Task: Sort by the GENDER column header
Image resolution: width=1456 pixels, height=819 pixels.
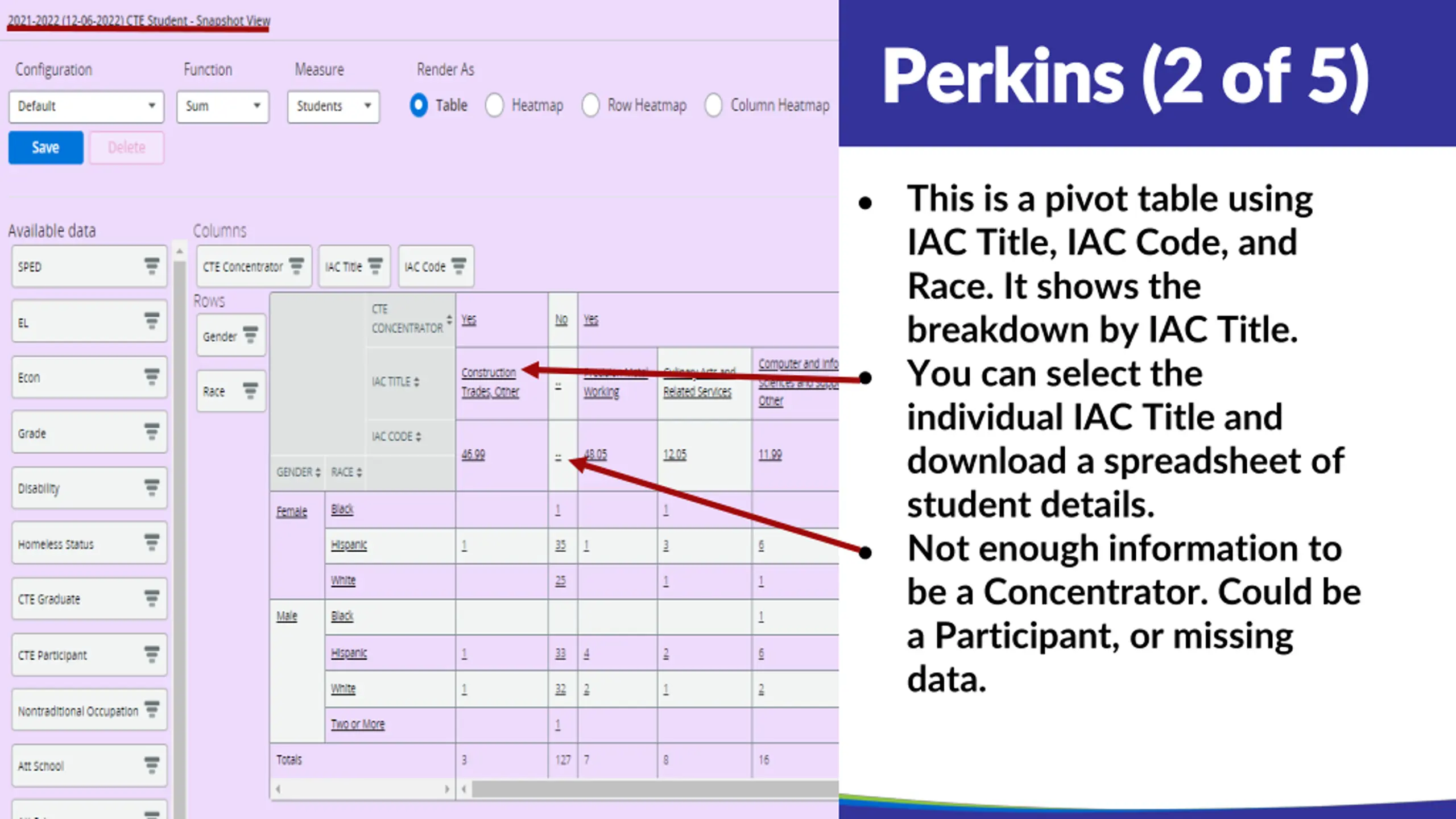Action: 298,472
